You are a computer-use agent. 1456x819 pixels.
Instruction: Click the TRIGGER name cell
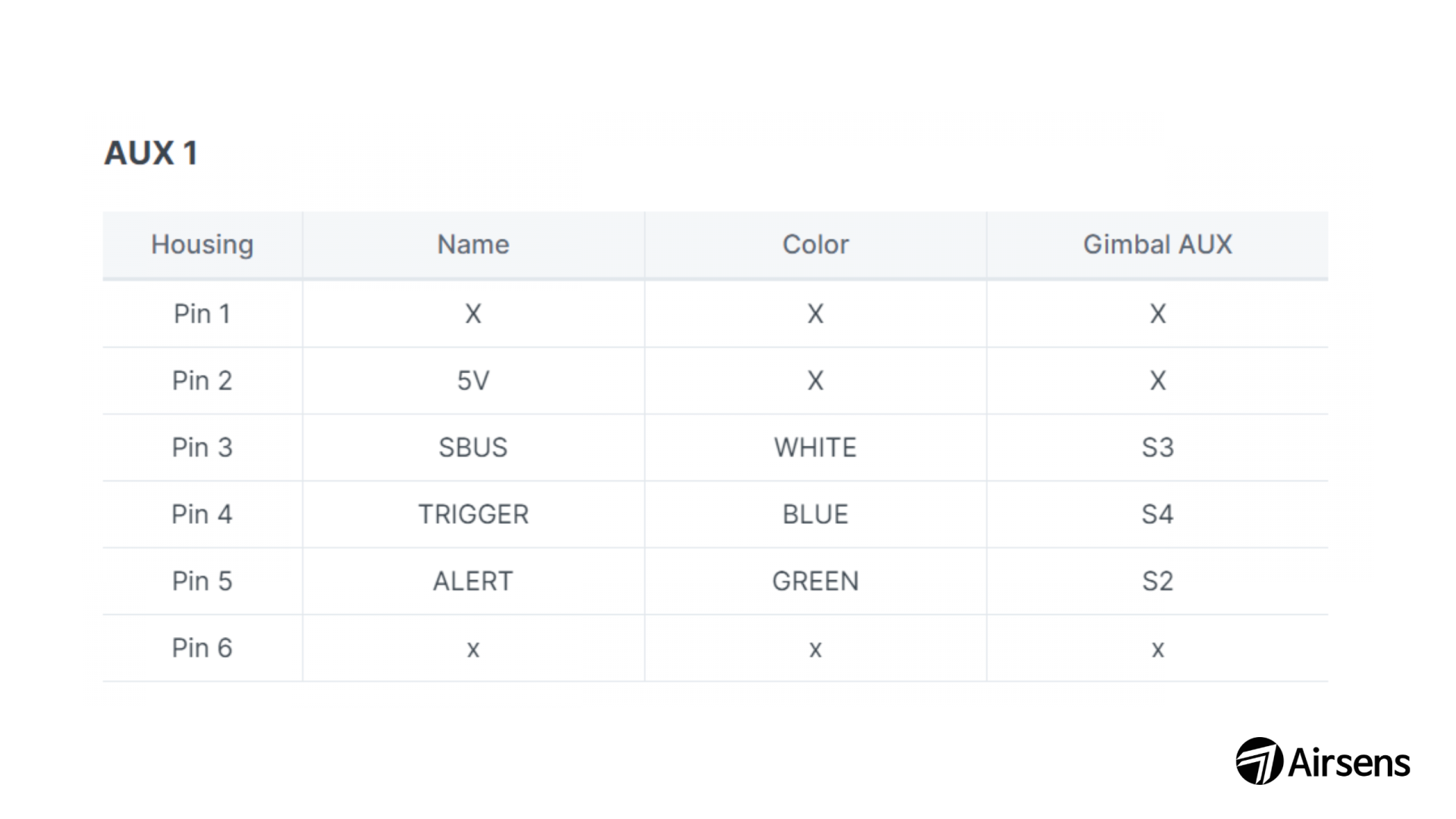(x=473, y=514)
